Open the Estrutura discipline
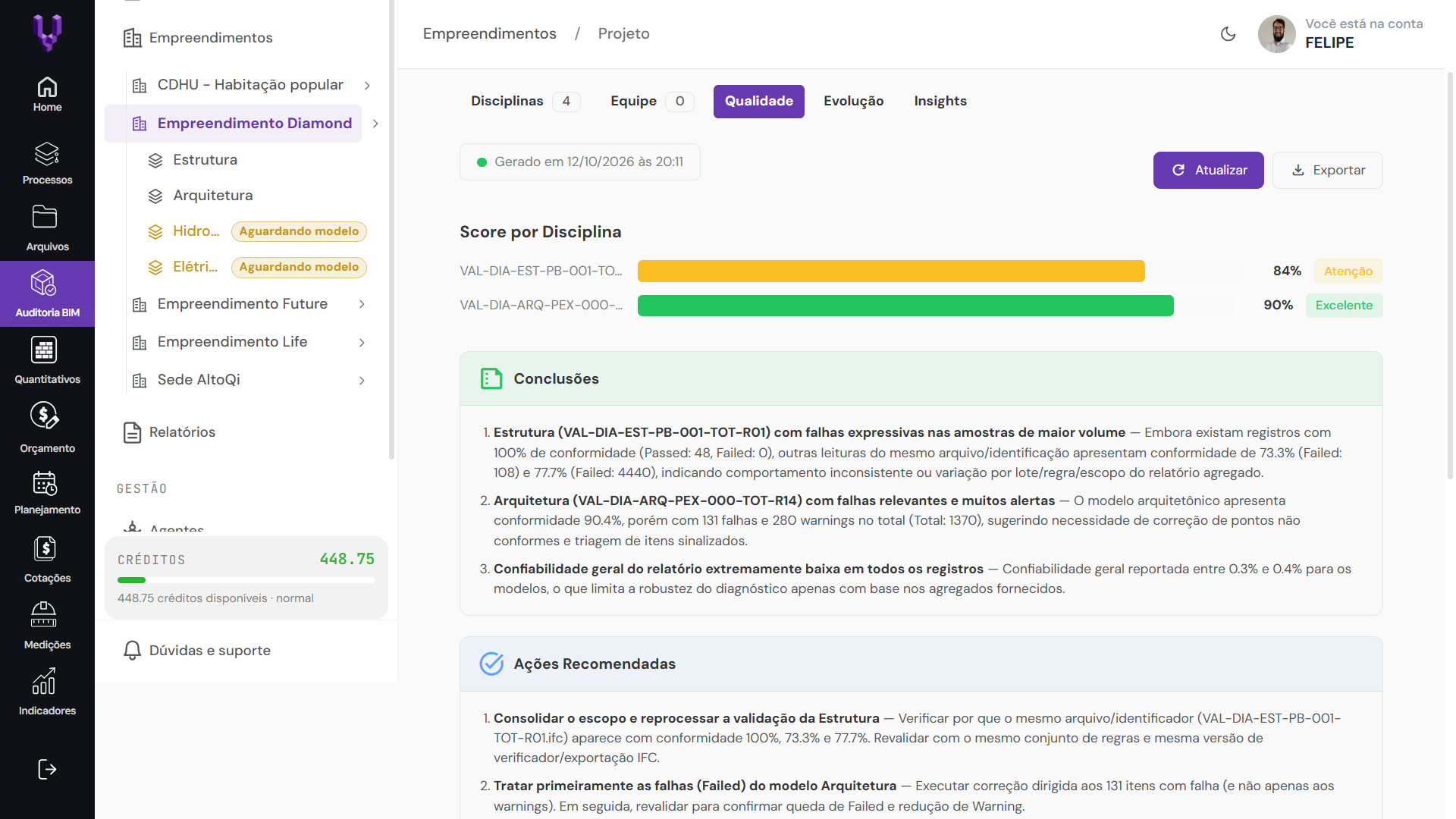The image size is (1456, 819). coord(205,160)
